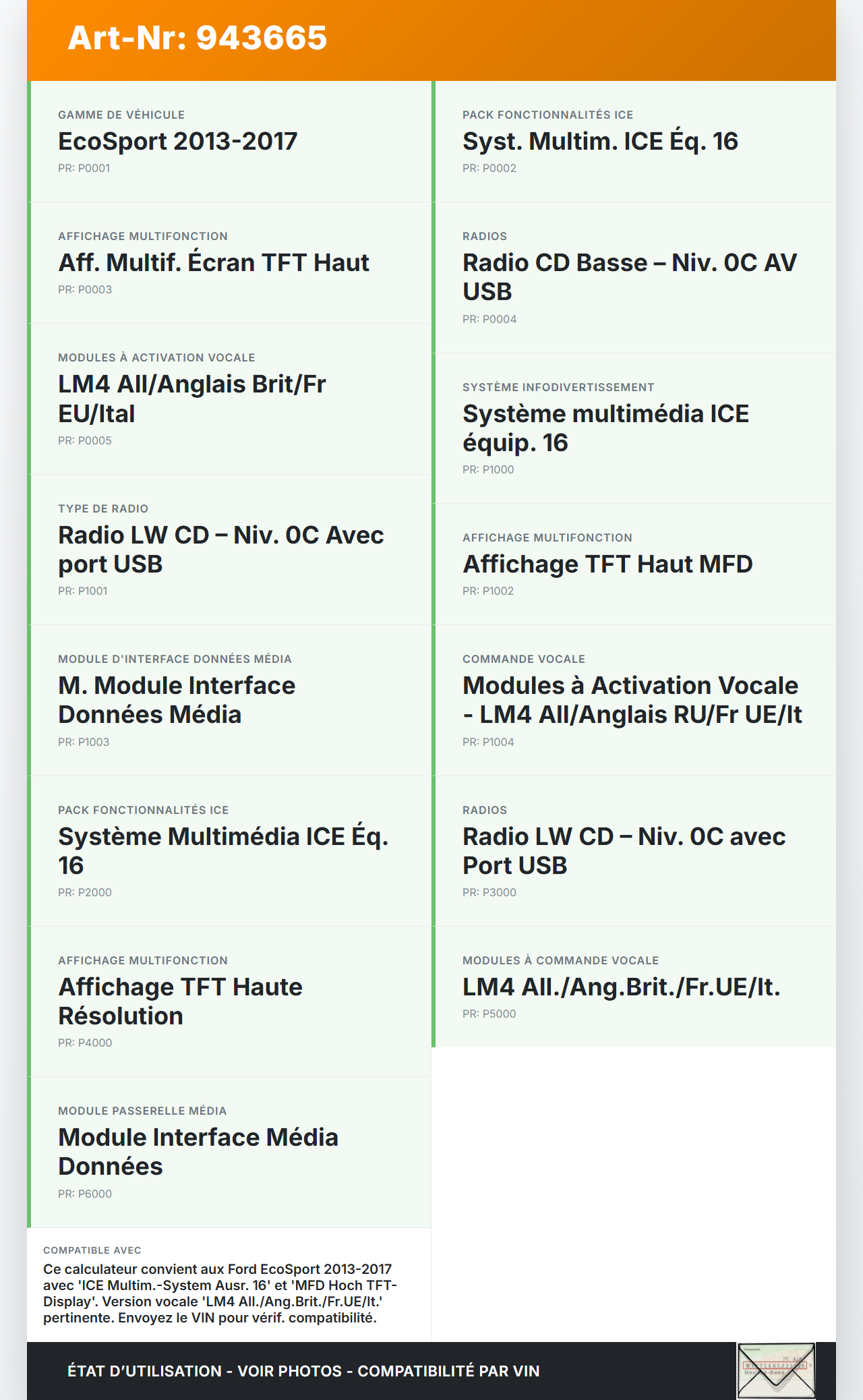Viewport: 863px width, 1400px height.
Task: Click the Compatible Avec description paragraph
Action: [220, 1293]
